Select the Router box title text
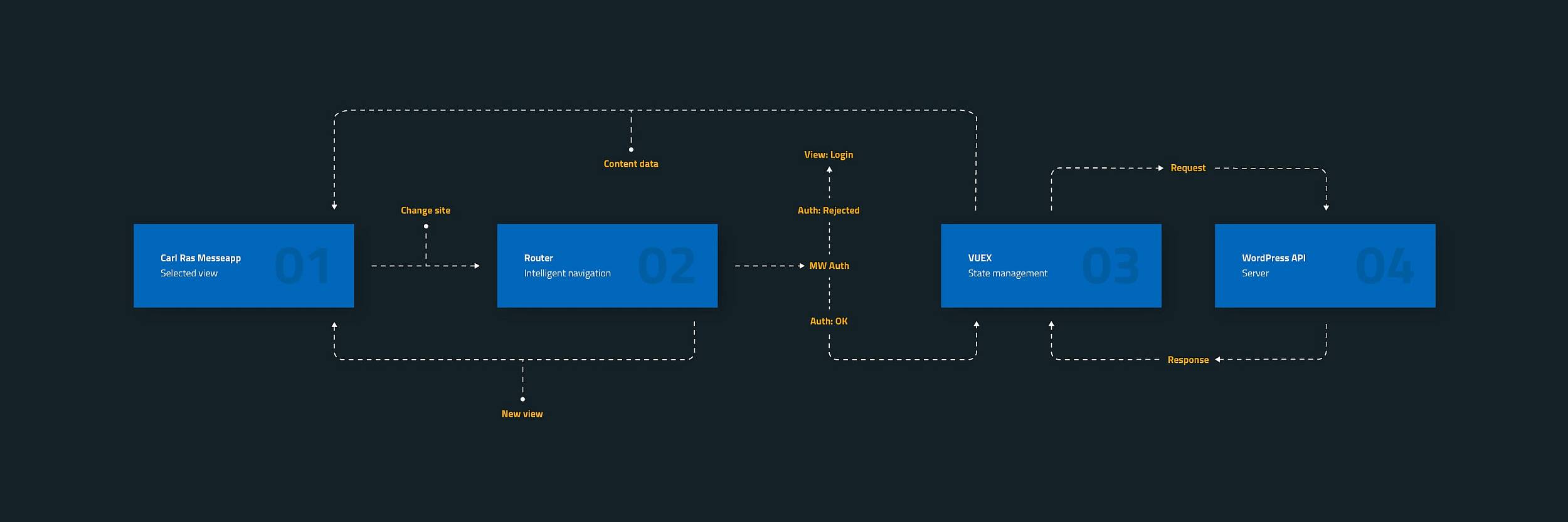 click(538, 258)
